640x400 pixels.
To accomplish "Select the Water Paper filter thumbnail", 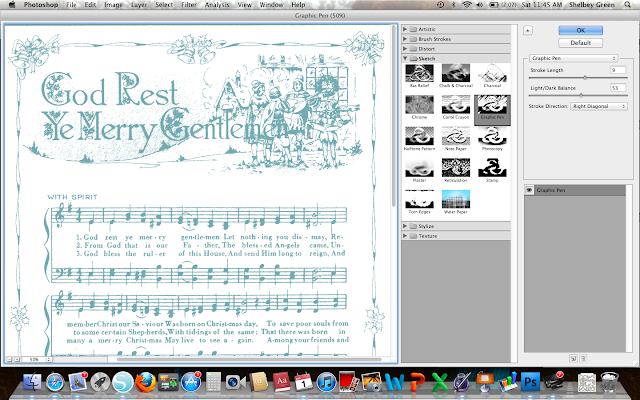I will pyautogui.click(x=456, y=202).
